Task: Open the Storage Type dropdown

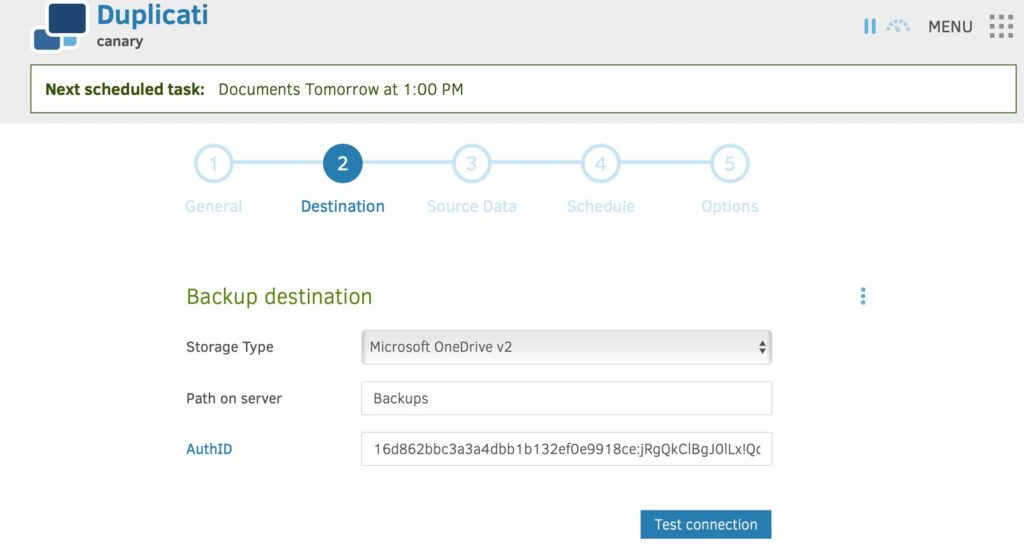Action: (x=566, y=347)
